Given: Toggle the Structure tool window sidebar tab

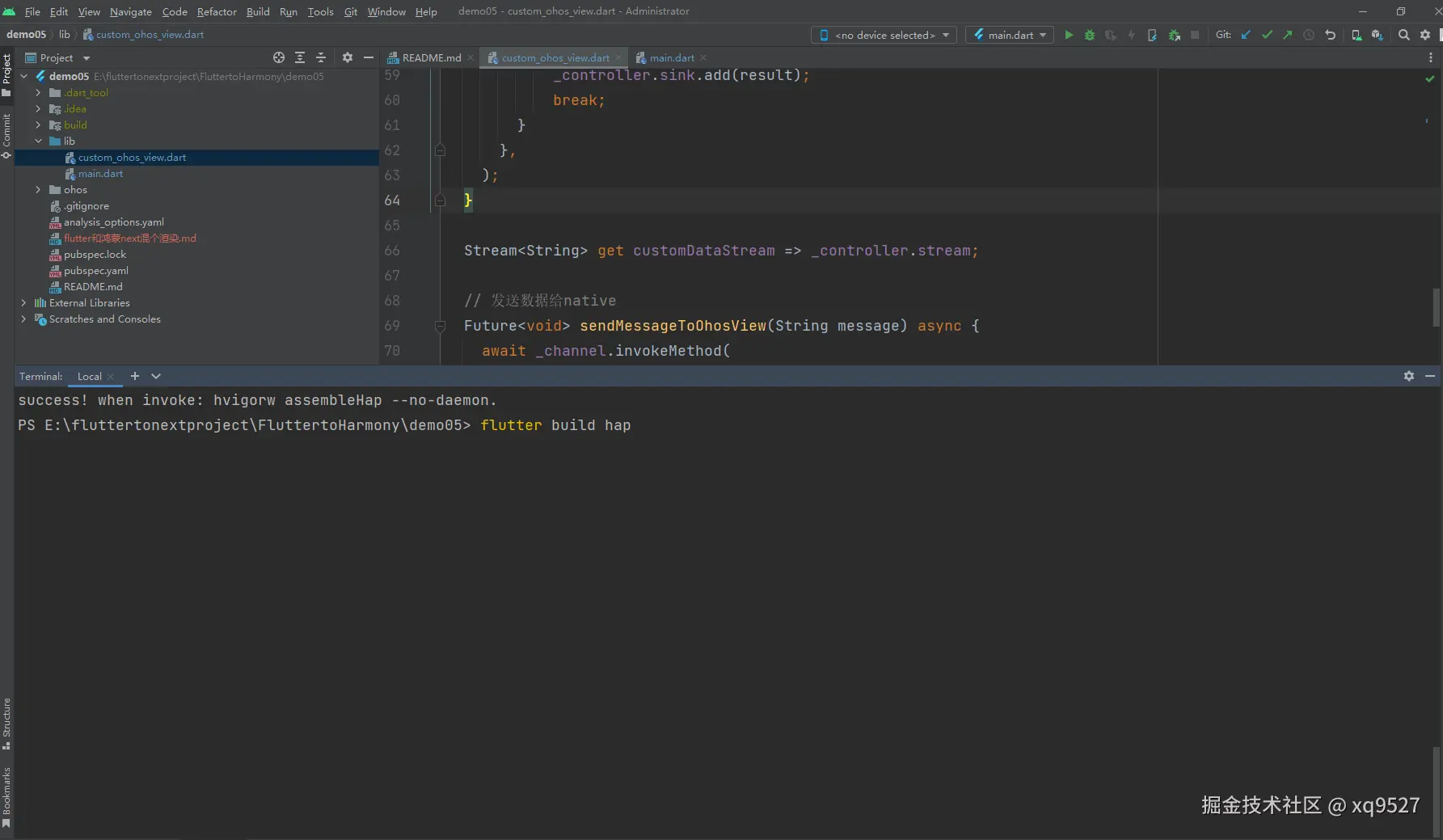Looking at the screenshot, I should pos(6,719).
